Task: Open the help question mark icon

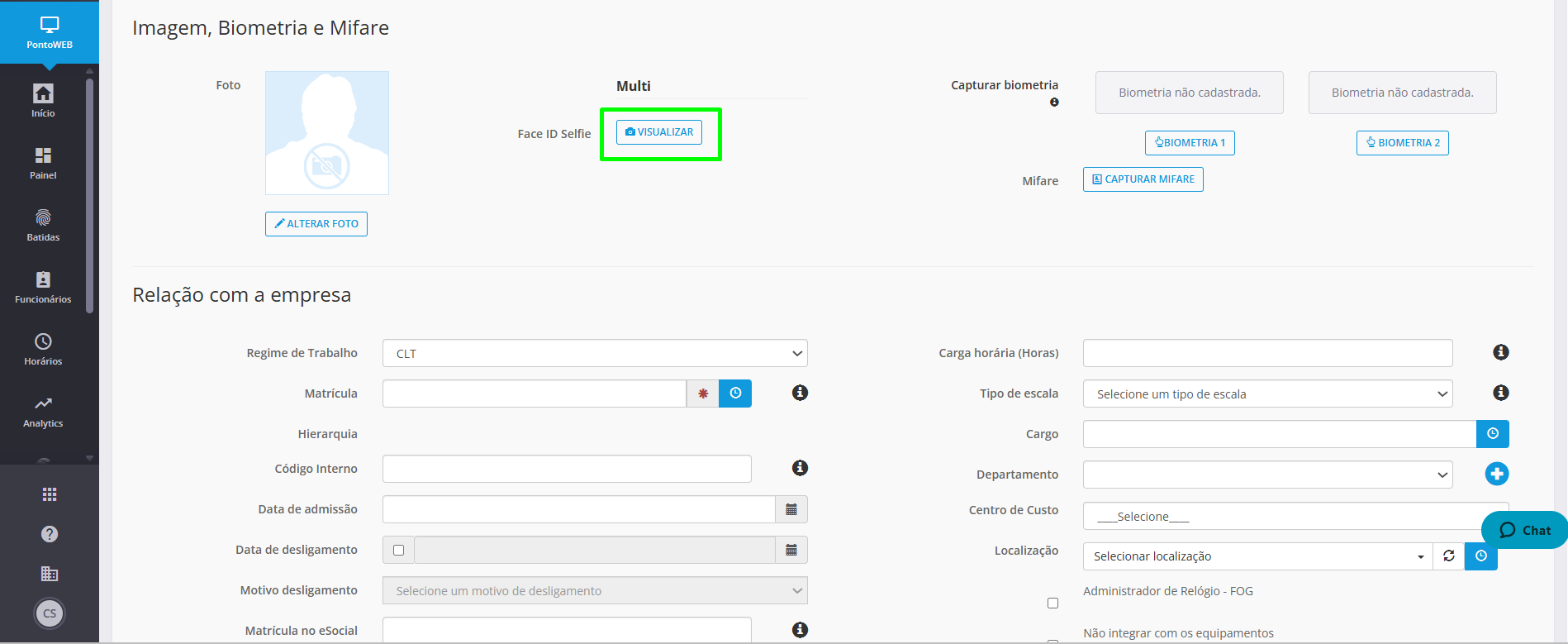Action: pos(50,534)
